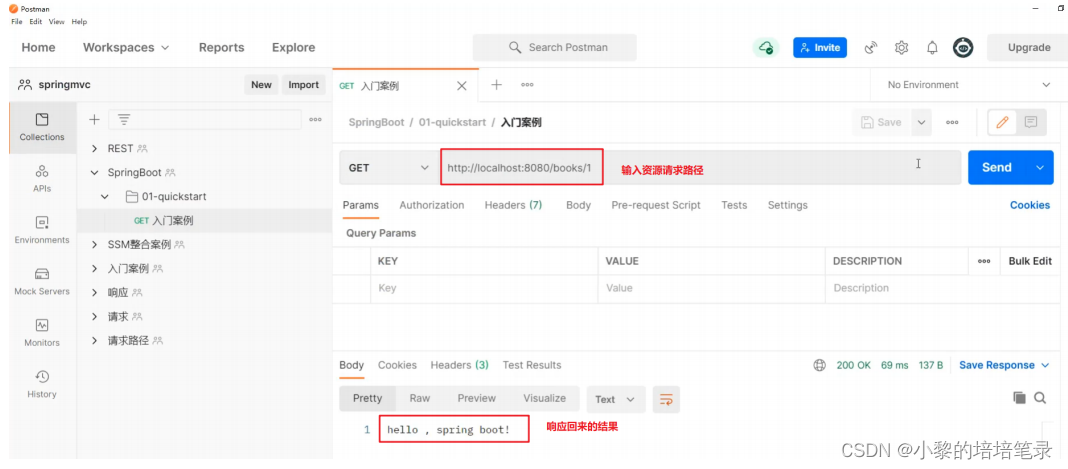1068x469 pixels.
Task: Open the File menu
Action: point(17,22)
